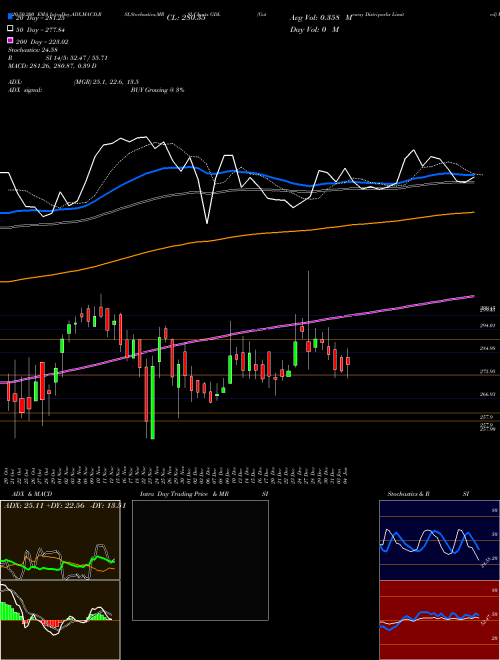
Task: Click the 'CL: 280.35' closing price text
Action: click(x=186, y=18)
